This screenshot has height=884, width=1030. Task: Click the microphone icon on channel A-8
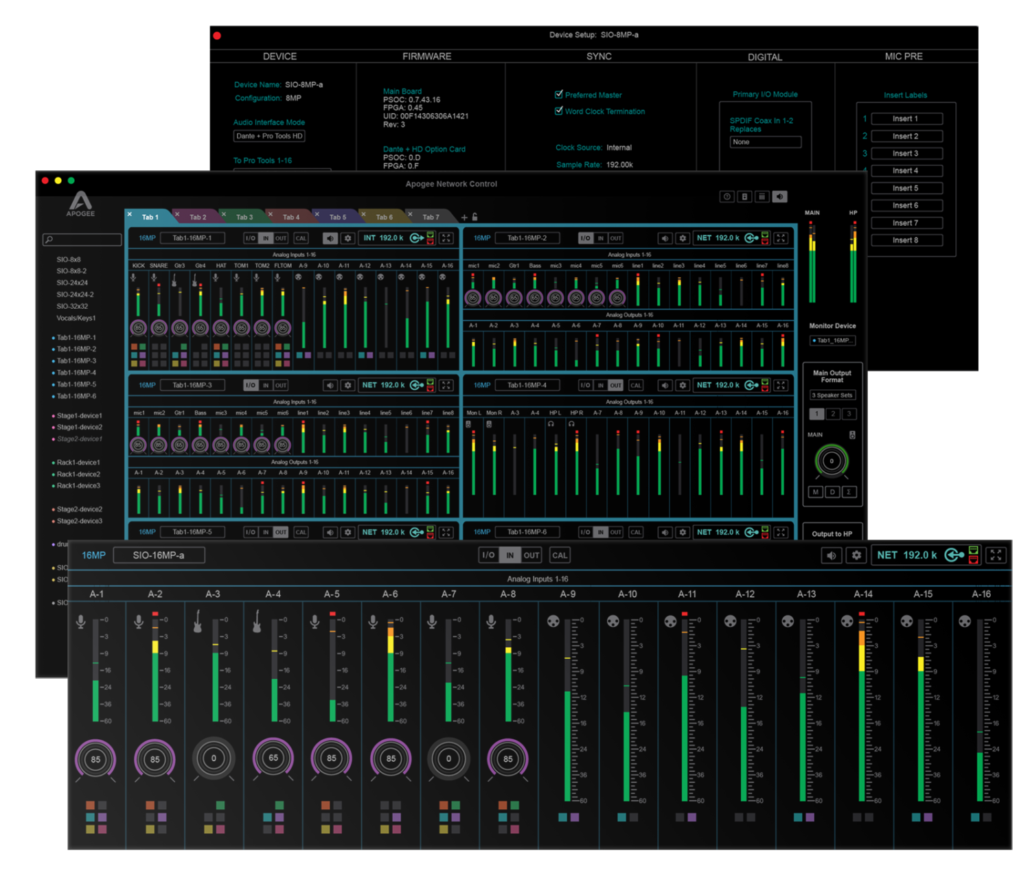[491, 621]
